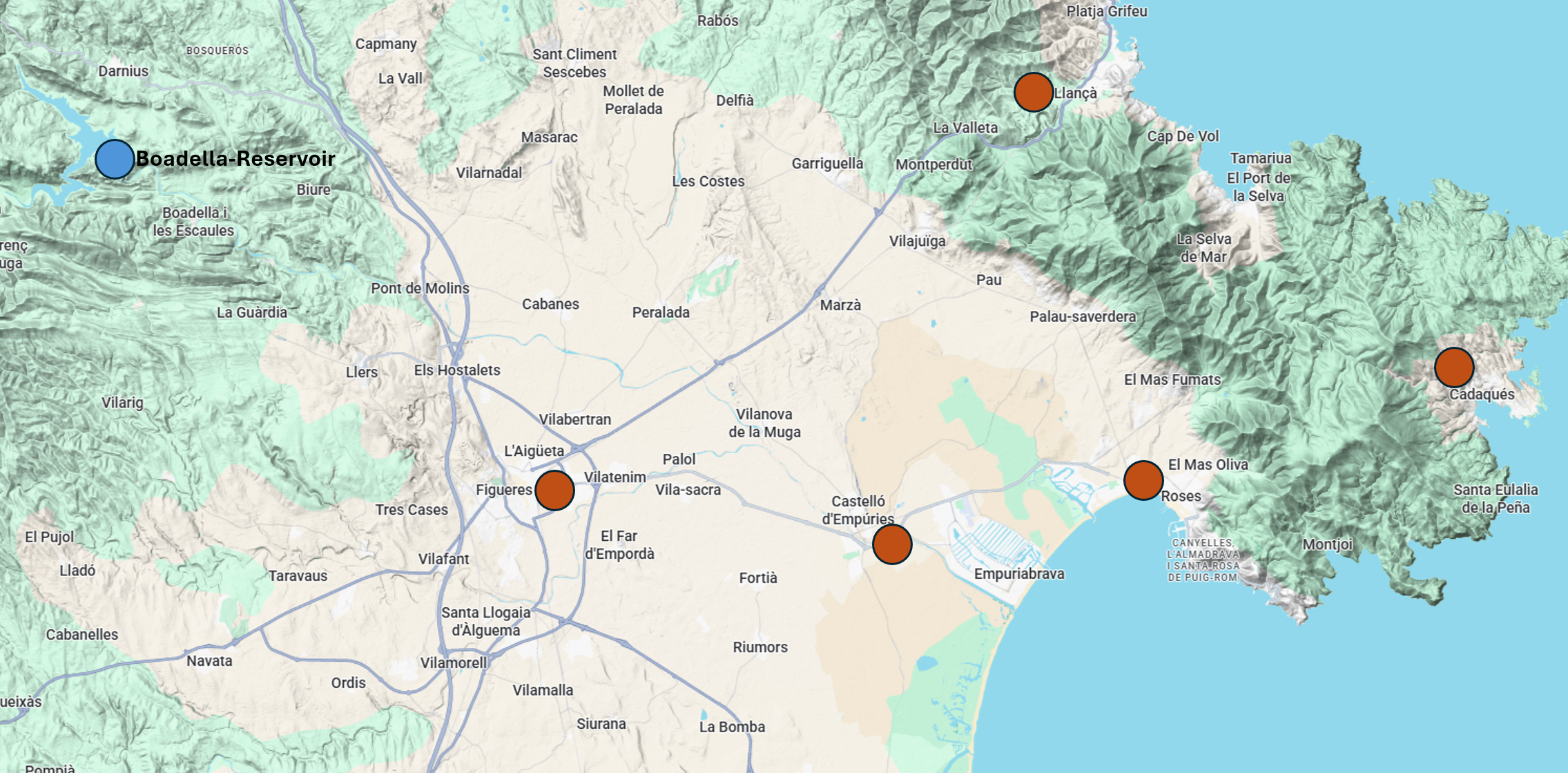Select the orange marker at Llançà
This screenshot has height=773, width=1568.
1034,92
